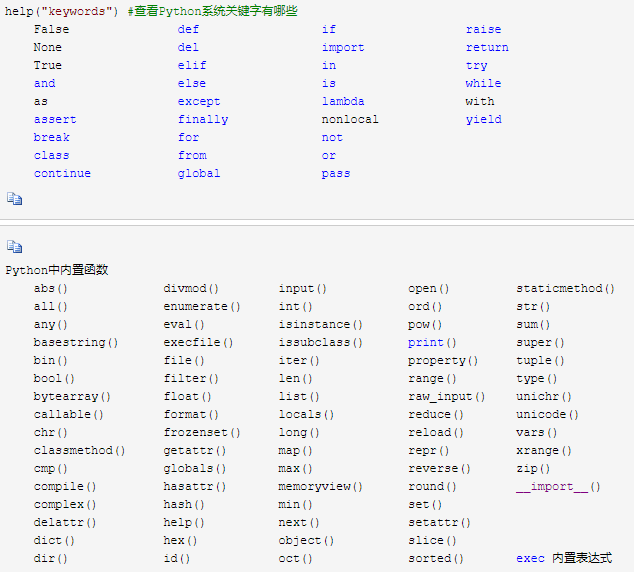Click the 'assert' keyword

(55, 119)
